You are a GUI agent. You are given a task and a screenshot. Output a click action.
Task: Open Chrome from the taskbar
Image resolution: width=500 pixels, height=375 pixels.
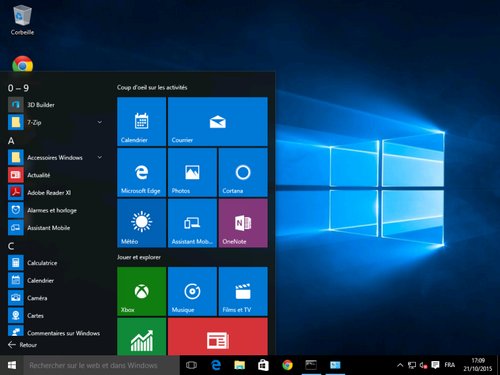click(287, 365)
